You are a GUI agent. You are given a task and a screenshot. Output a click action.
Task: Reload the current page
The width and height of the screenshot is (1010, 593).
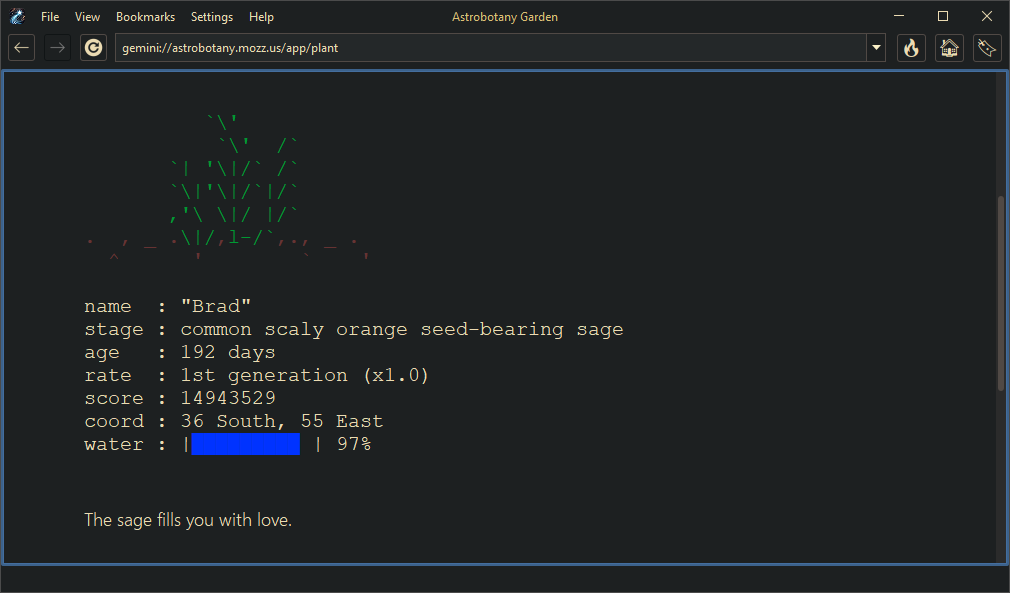tap(93, 48)
